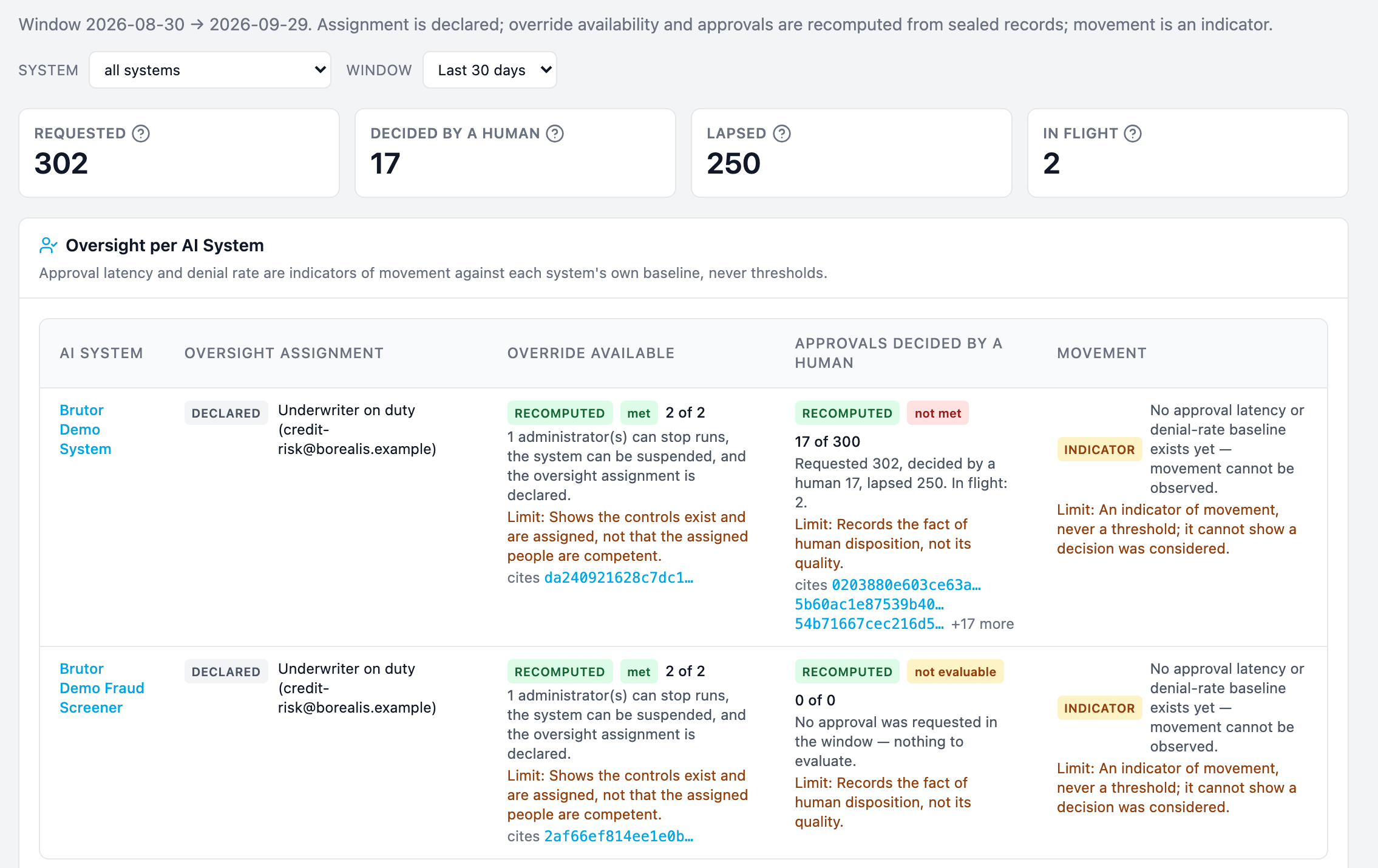
Task: Click the INDICATOR badge in Brutor Demo System row
Action: coord(1099,450)
